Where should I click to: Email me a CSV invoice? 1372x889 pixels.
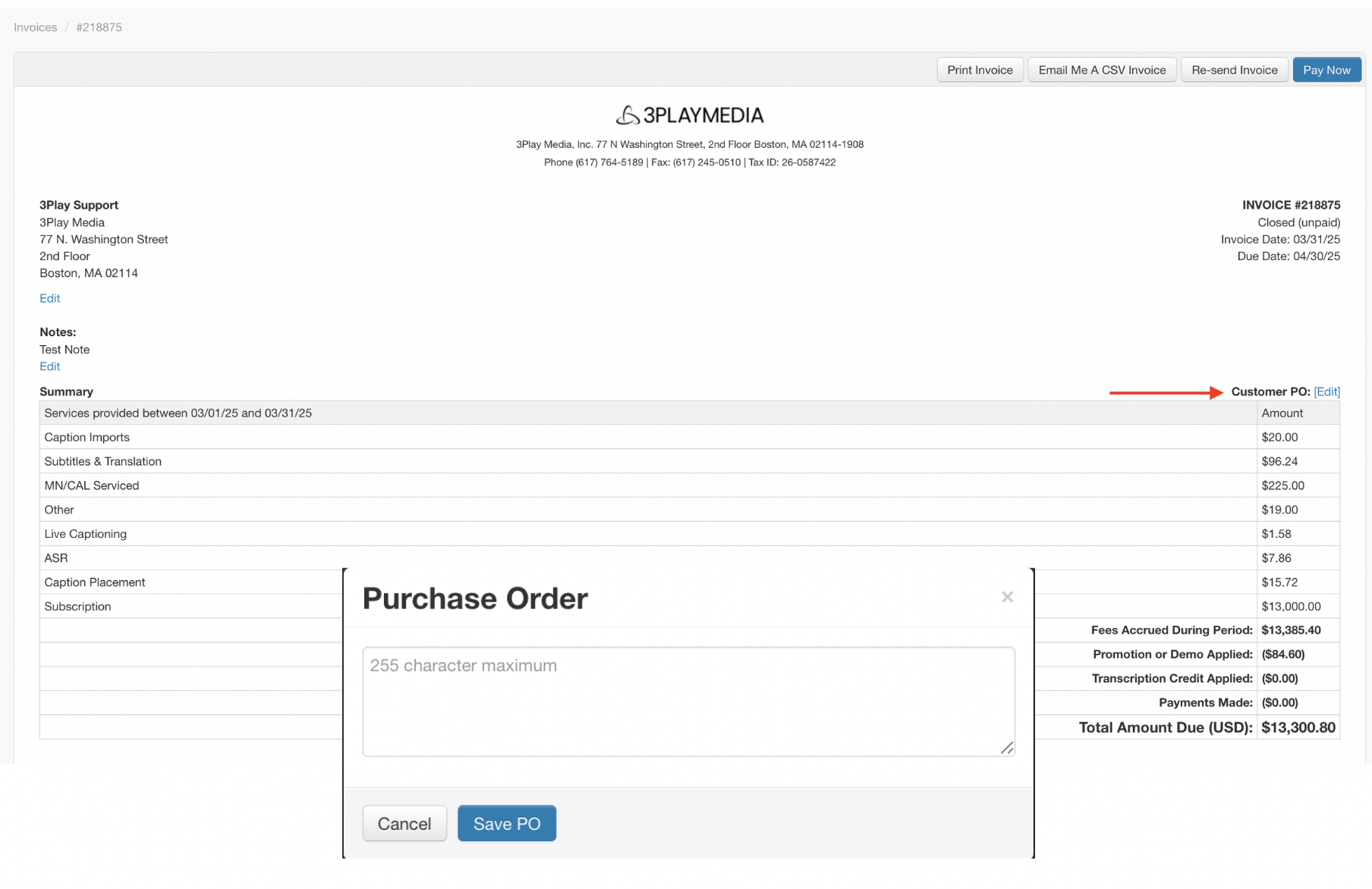pos(1102,70)
